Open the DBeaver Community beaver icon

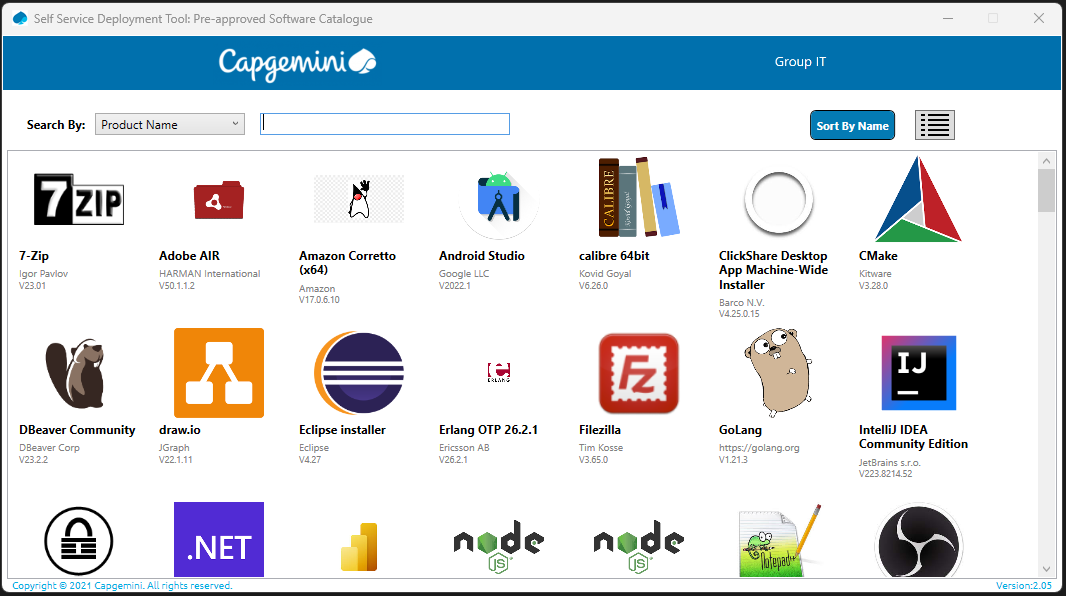click(x=79, y=373)
